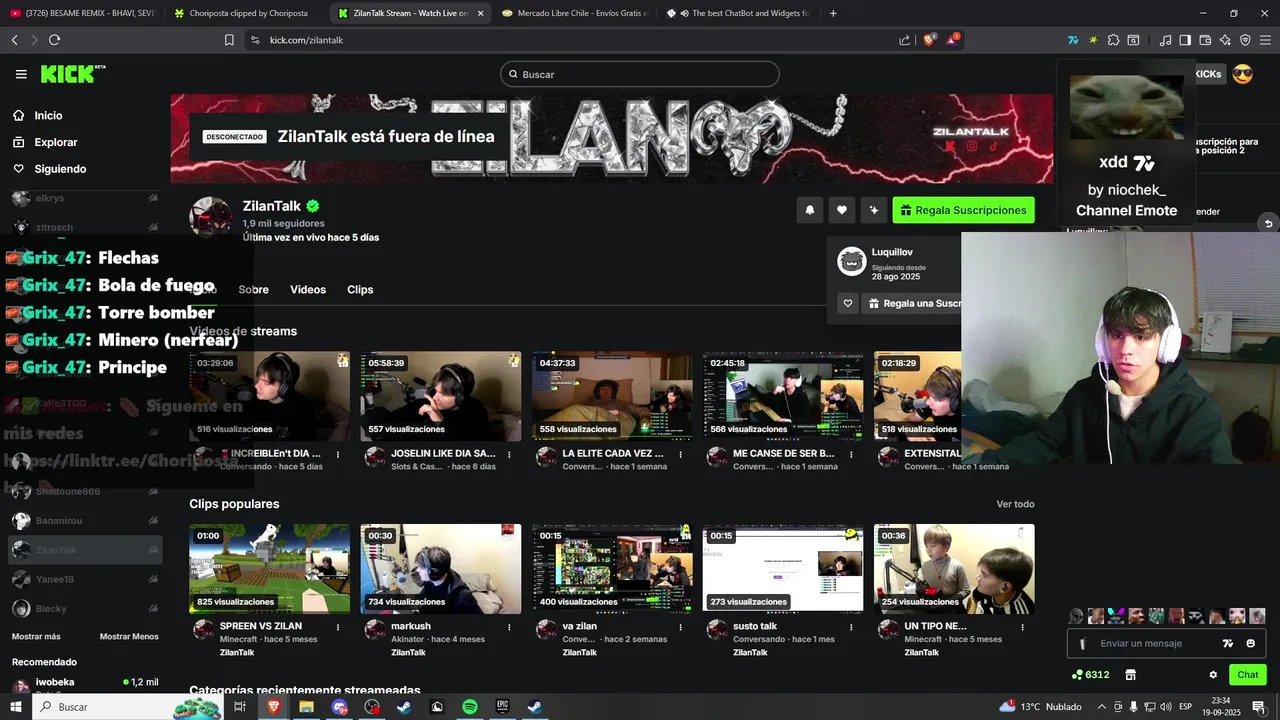The height and width of the screenshot is (720, 1280).
Task: Switch to Choriposta clipped browser tab
Action: click(x=246, y=13)
